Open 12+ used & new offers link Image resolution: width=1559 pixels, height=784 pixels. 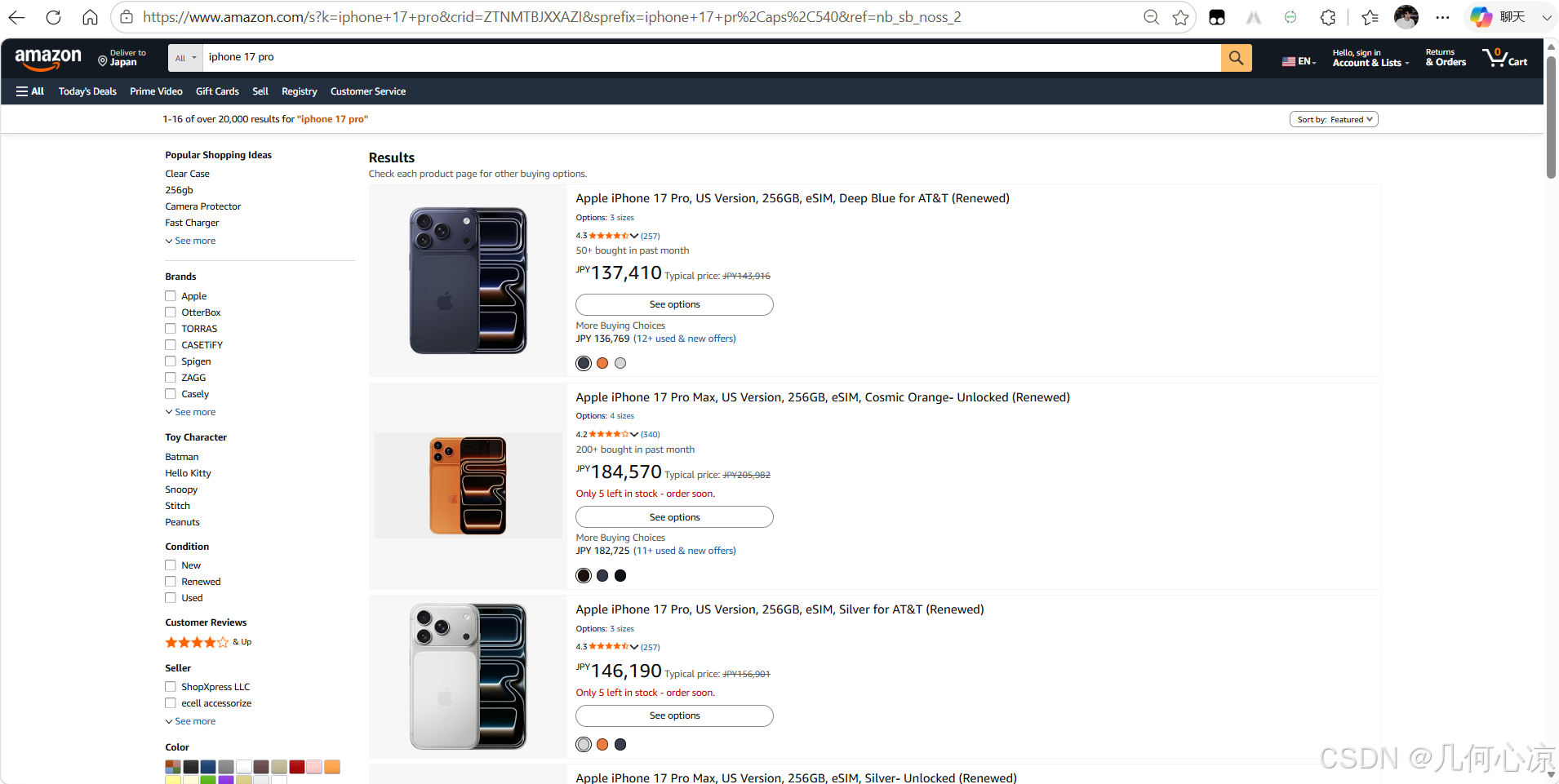[x=685, y=339]
